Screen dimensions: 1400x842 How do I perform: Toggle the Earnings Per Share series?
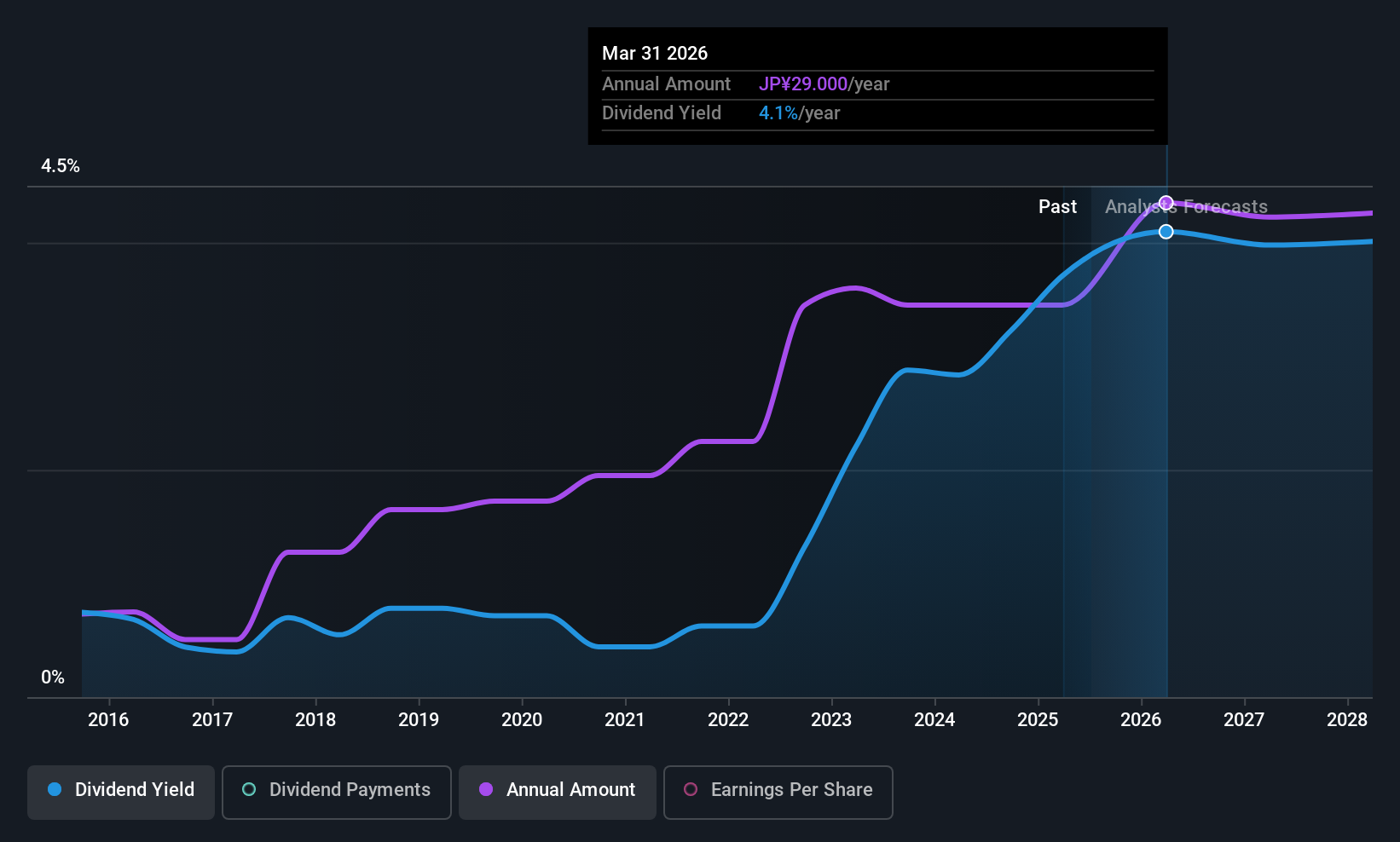[x=778, y=792]
